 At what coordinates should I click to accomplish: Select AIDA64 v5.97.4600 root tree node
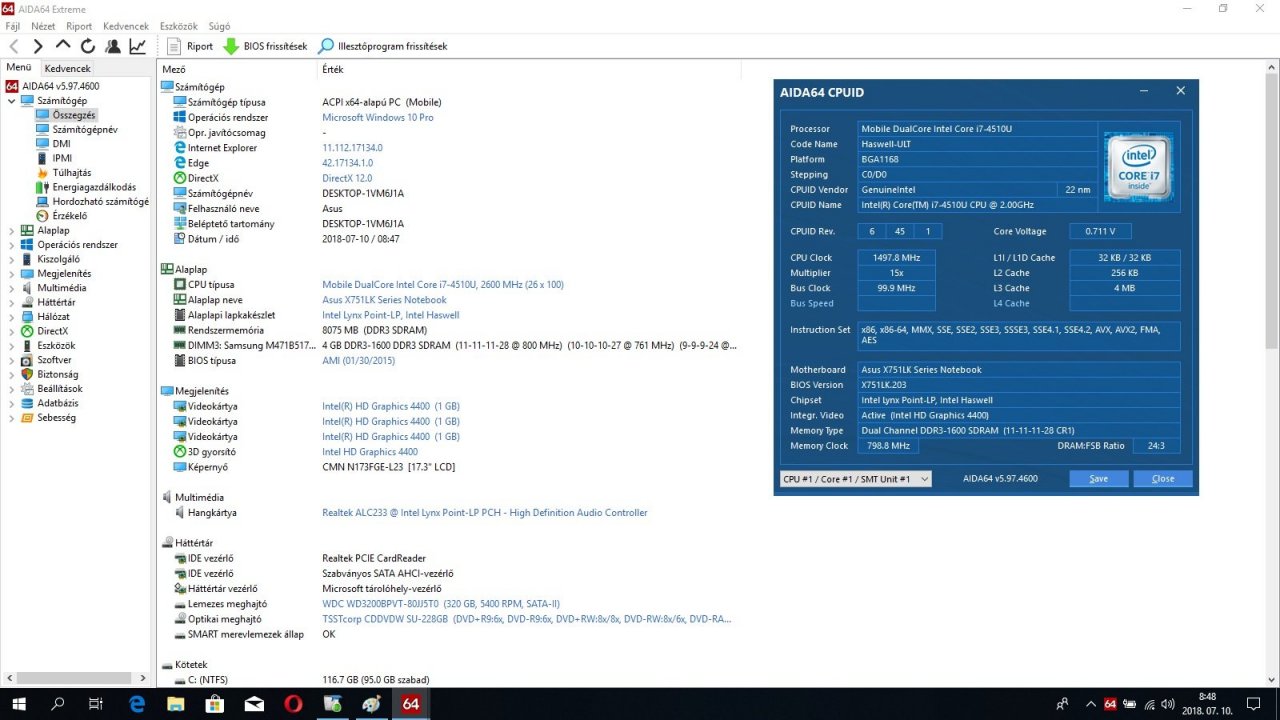[52, 86]
